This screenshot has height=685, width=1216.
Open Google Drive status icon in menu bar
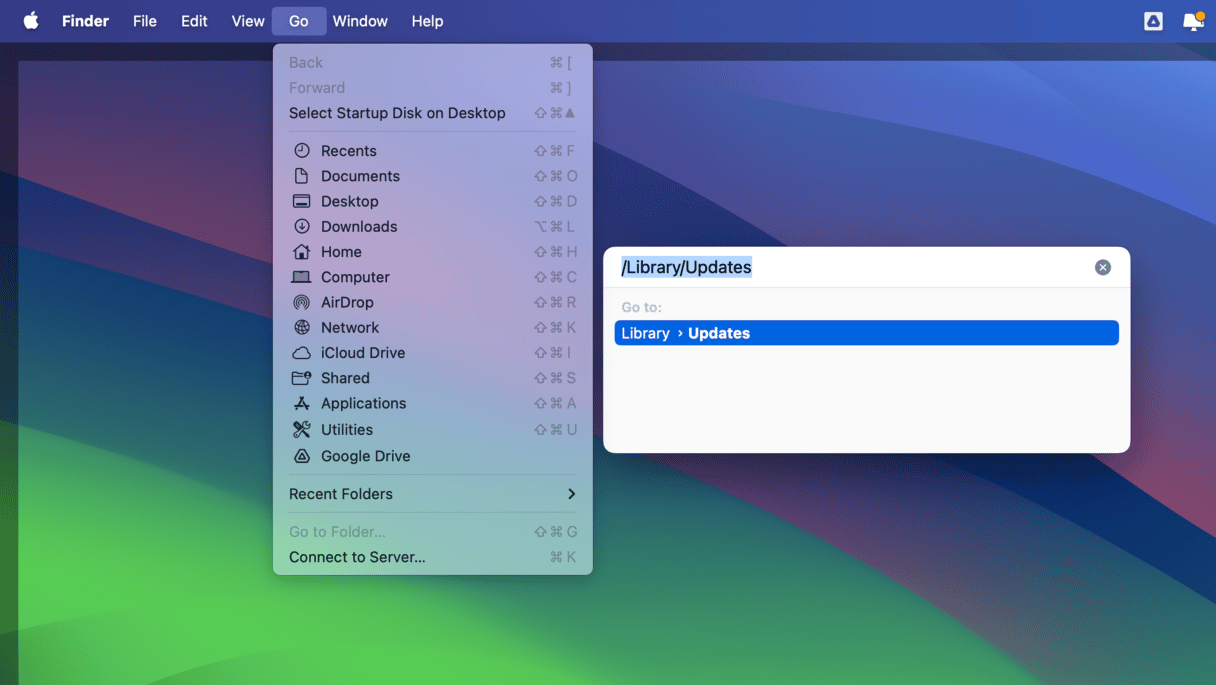(x=1153, y=21)
